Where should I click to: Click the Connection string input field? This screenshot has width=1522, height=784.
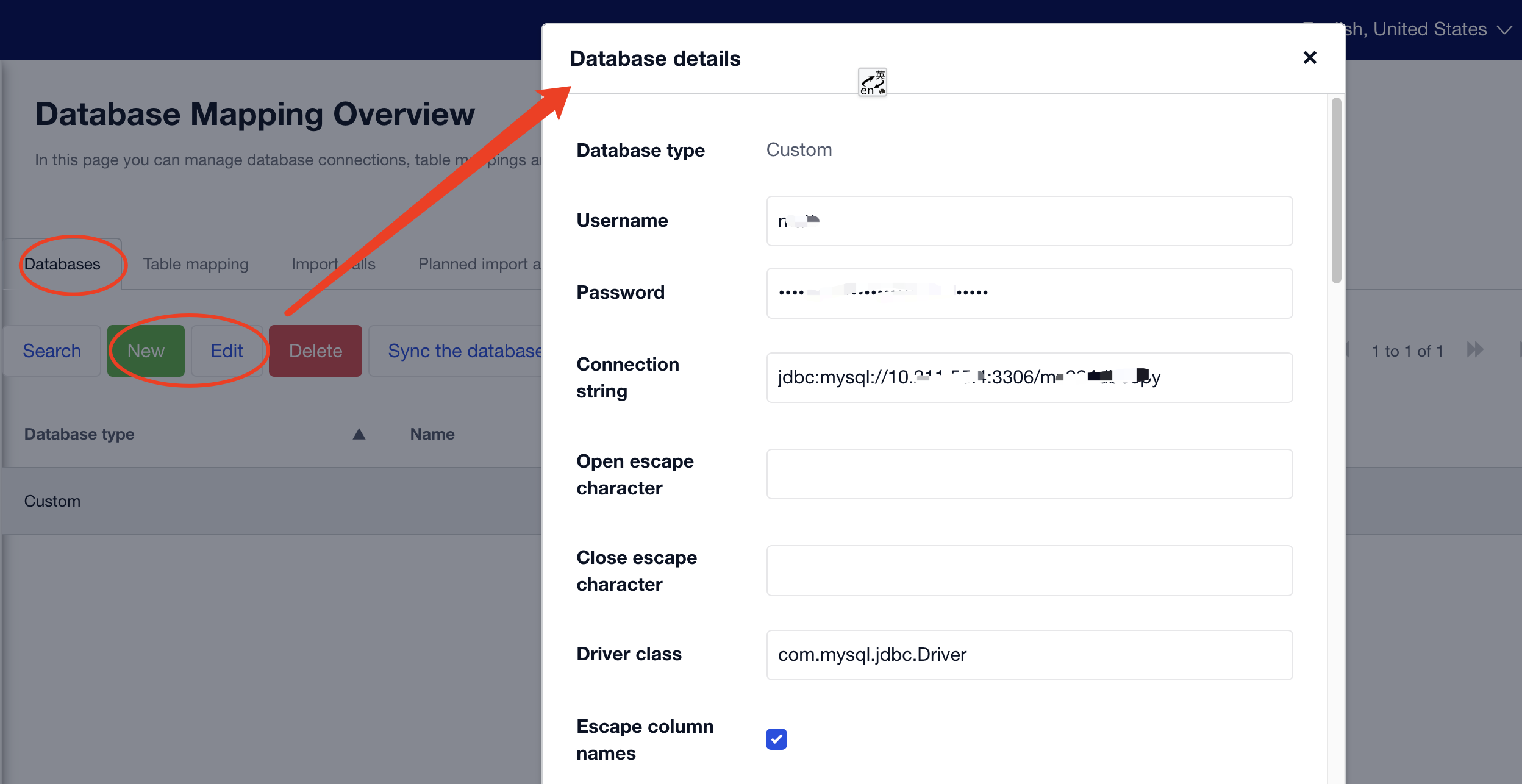click(1028, 377)
